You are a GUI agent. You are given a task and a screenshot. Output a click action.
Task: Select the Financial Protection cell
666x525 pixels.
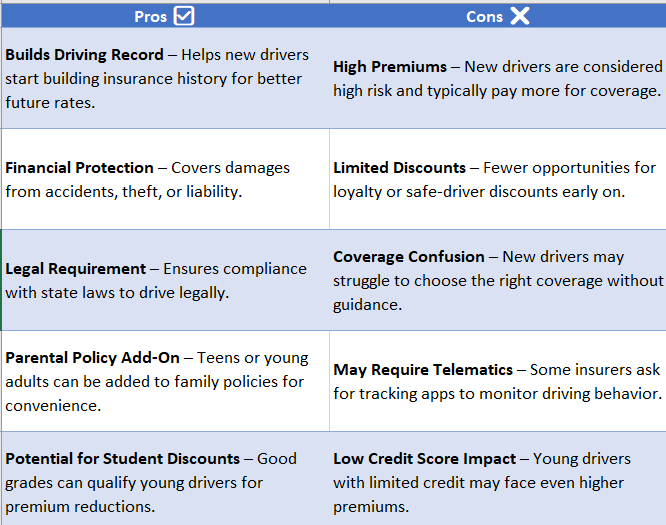(165, 179)
